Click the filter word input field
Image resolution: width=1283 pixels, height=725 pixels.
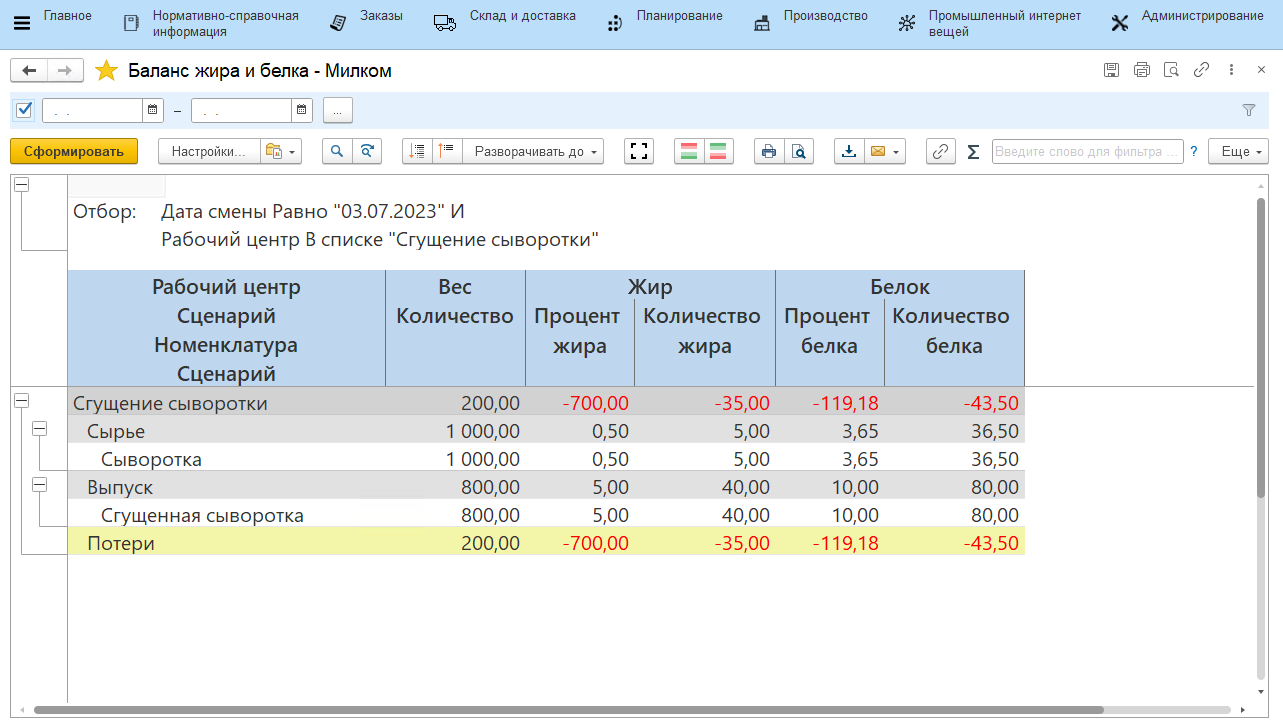pyautogui.click(x=1086, y=152)
